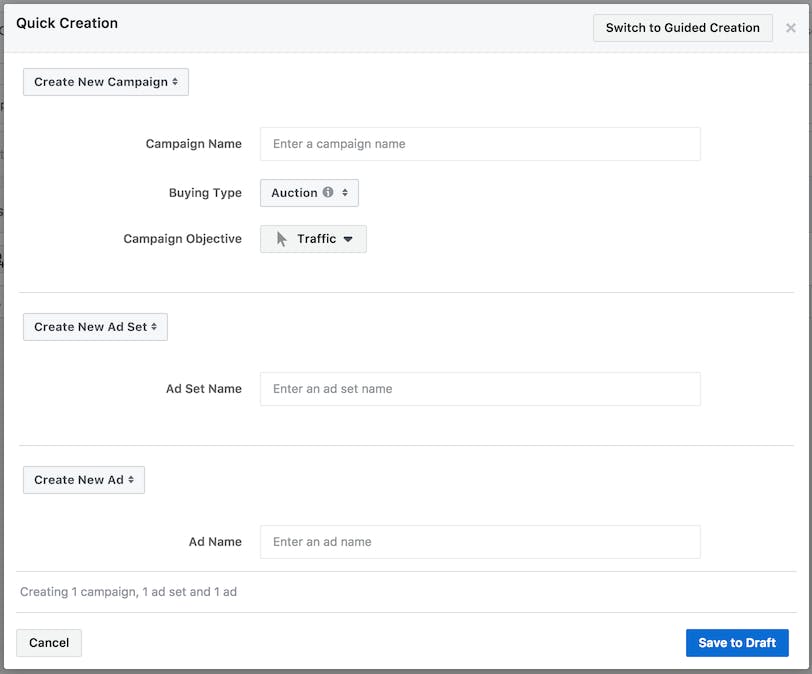Click the selector arrows in Buying Type

(345, 193)
